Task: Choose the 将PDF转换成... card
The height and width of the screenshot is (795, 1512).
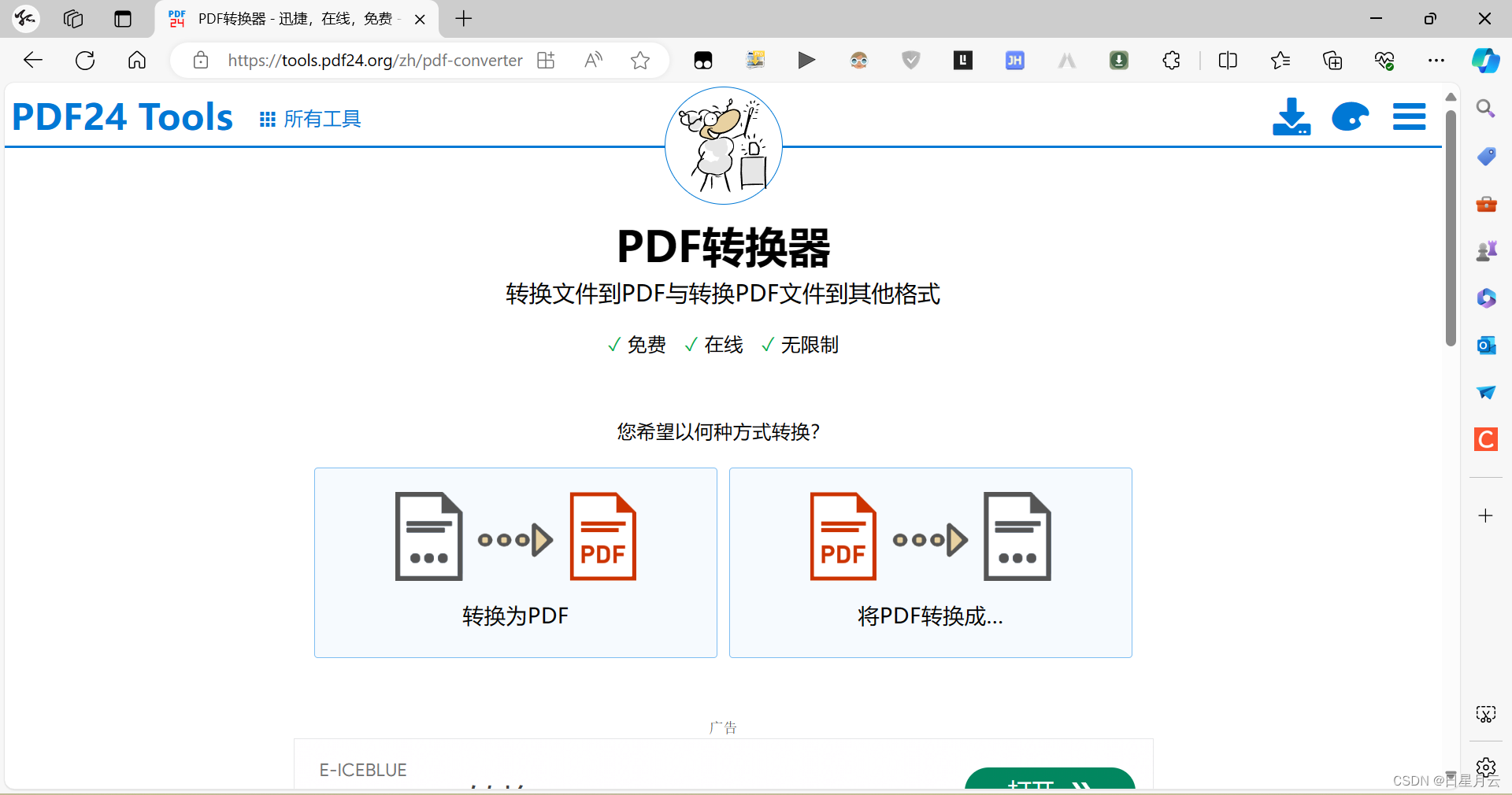Action: [931, 563]
